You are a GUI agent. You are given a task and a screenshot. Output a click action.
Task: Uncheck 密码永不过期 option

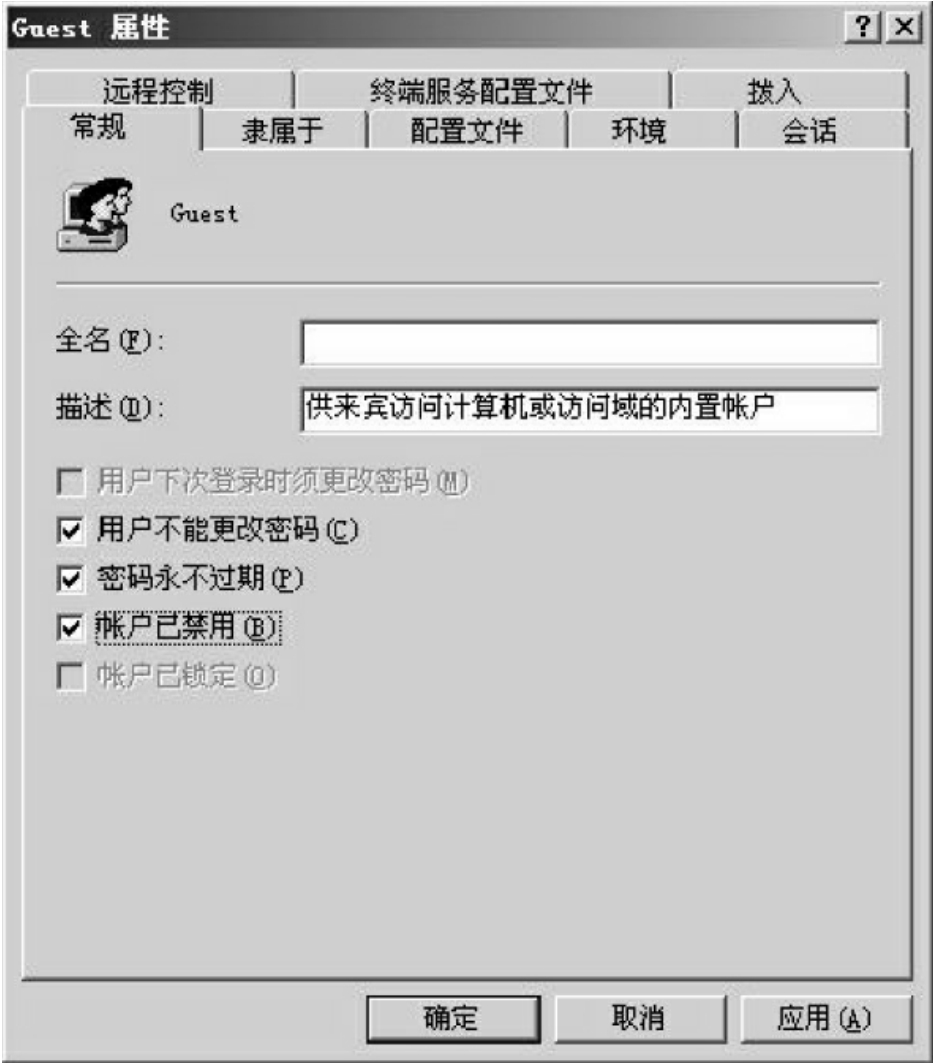[x=71, y=579]
